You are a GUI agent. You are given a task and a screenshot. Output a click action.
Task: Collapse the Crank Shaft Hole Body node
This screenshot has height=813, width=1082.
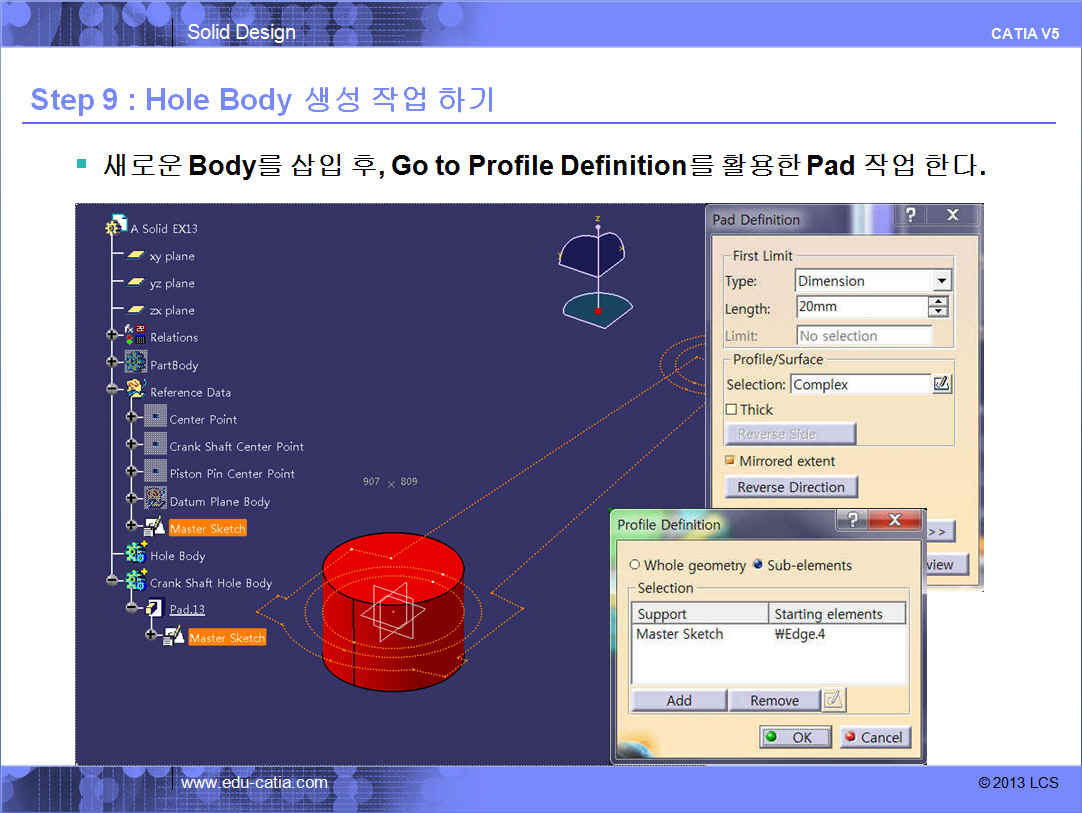[x=112, y=581]
